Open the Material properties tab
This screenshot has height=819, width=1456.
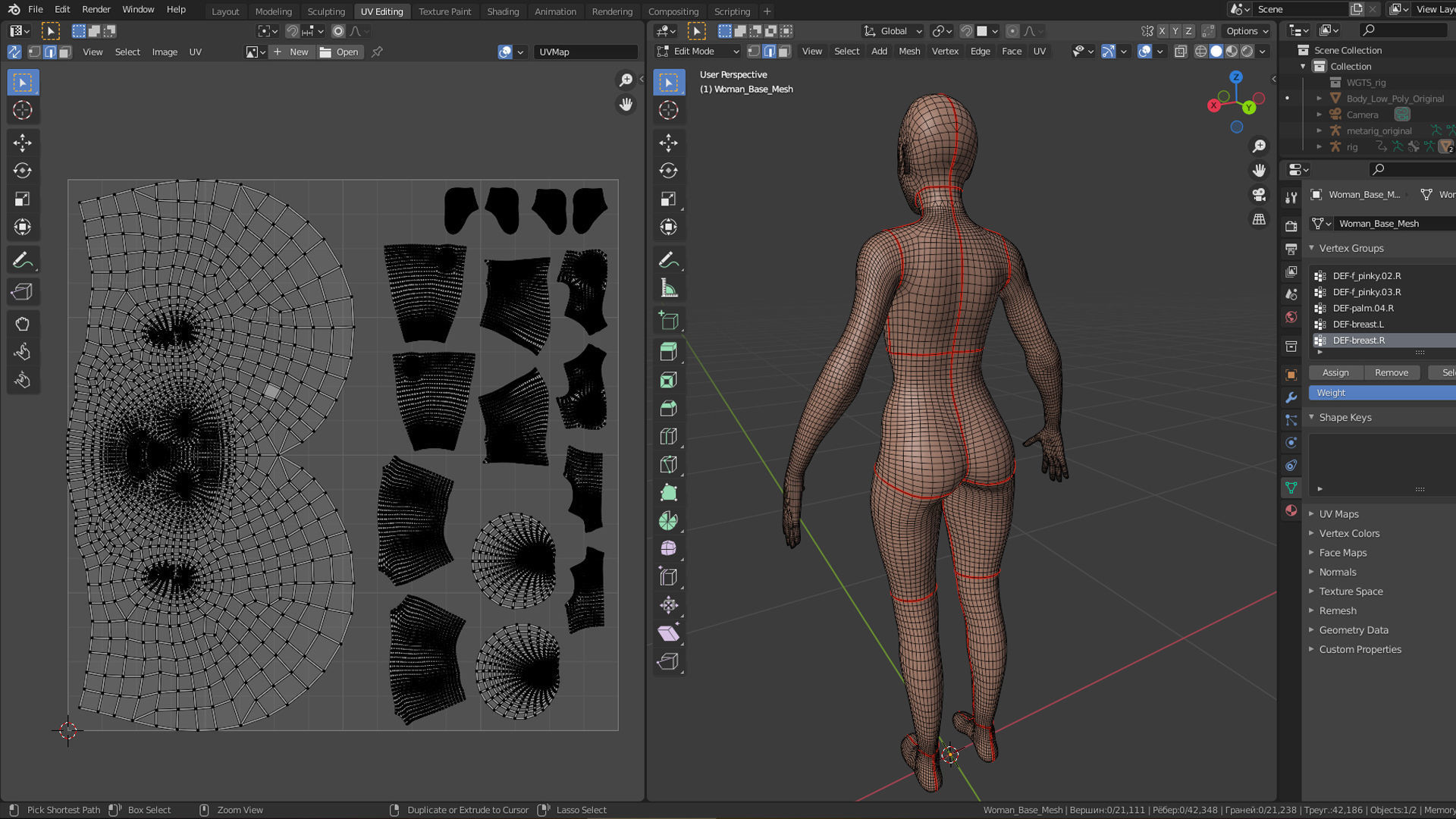click(1291, 510)
